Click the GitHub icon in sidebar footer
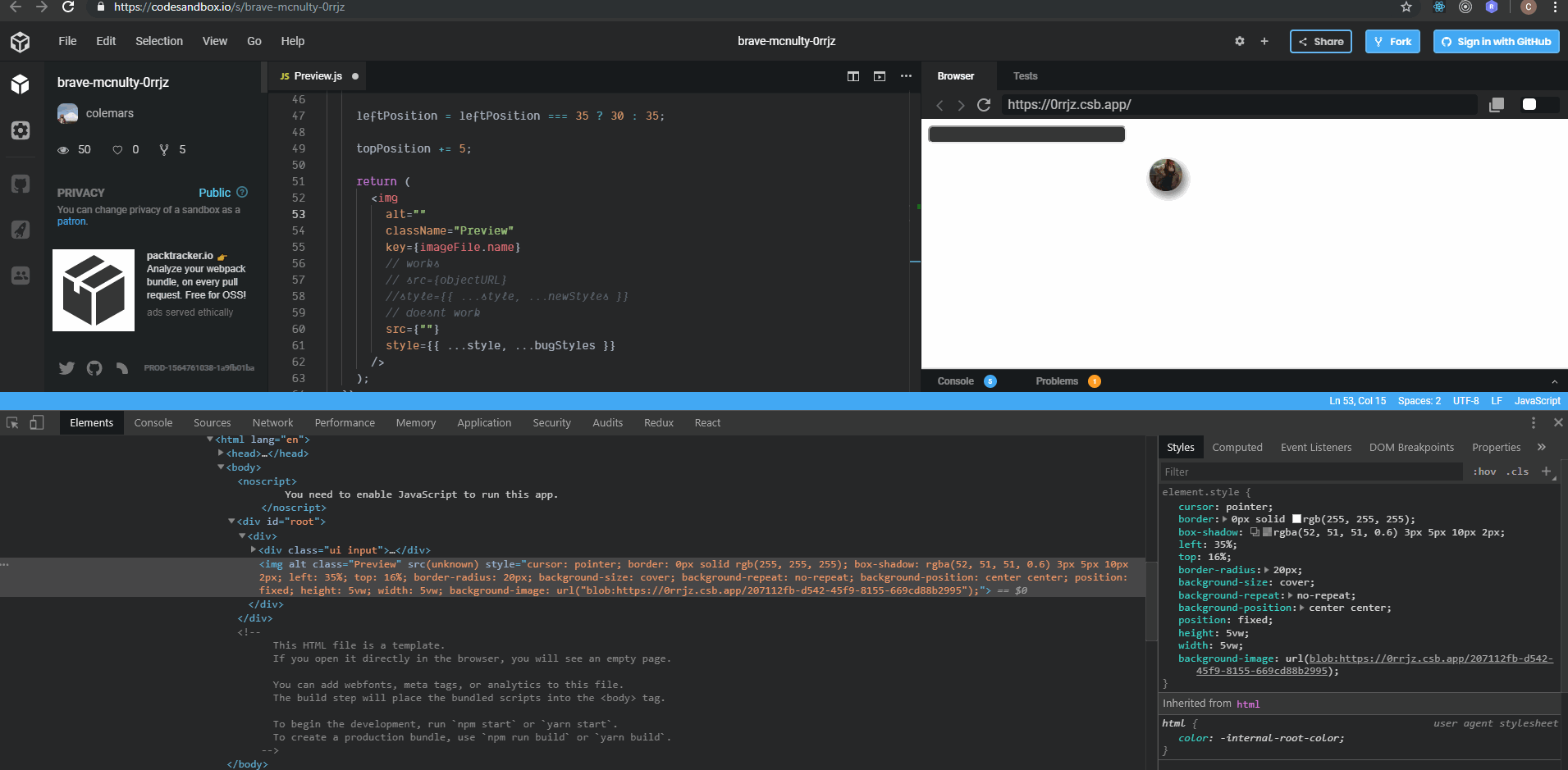The image size is (1568, 770). point(94,368)
